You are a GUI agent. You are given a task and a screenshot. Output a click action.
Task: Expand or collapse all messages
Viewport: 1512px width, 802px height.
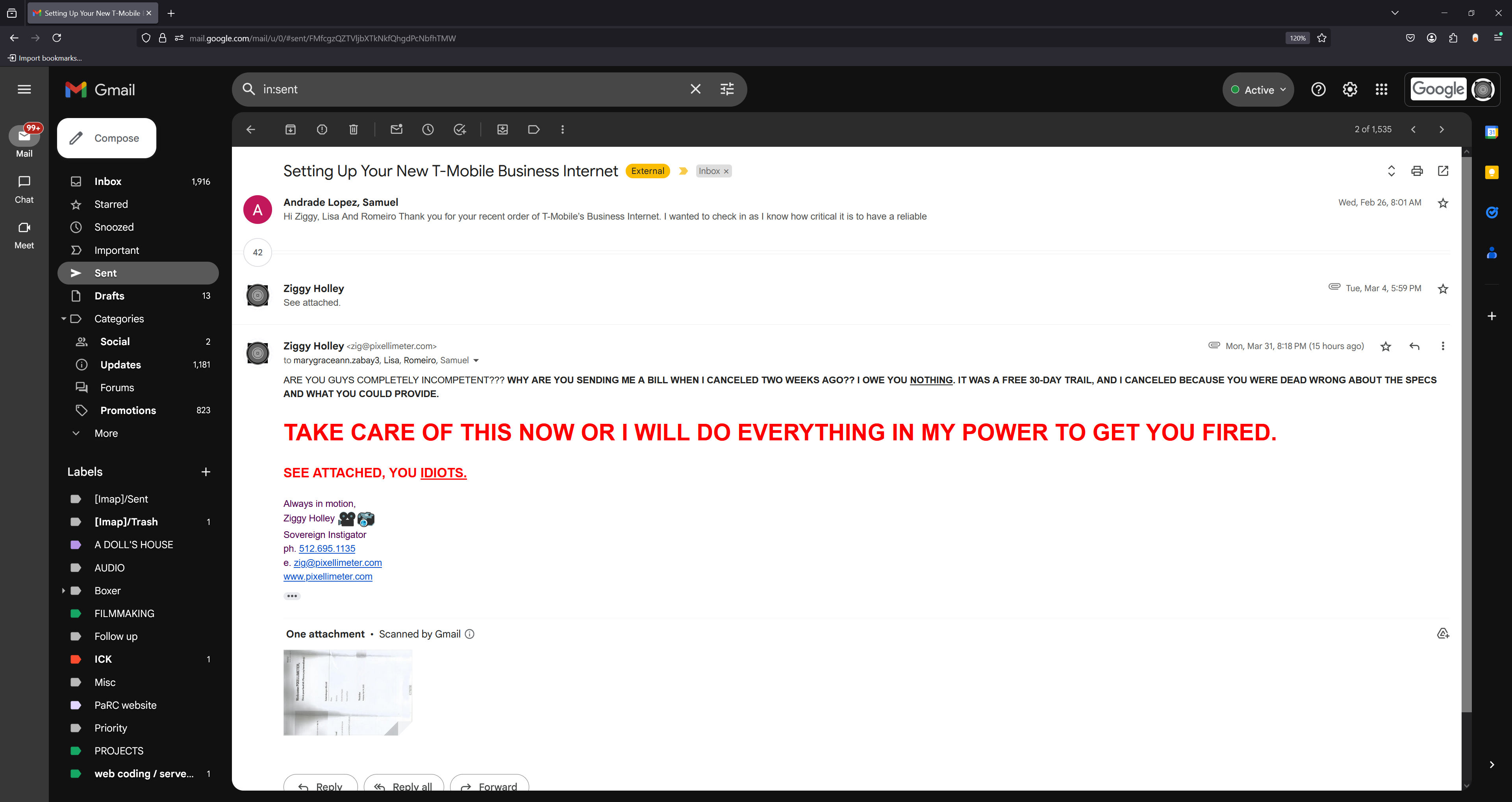1391,171
